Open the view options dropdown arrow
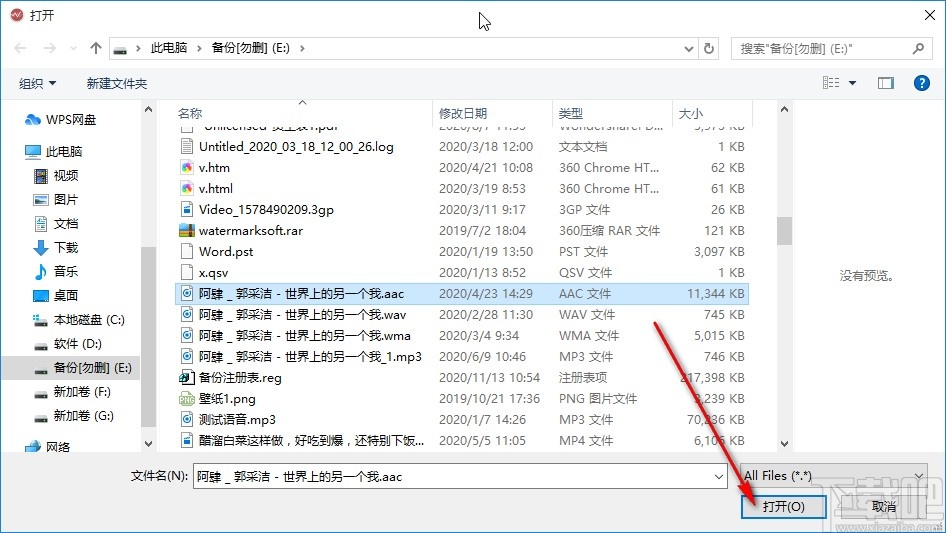946x533 pixels. 852,83
